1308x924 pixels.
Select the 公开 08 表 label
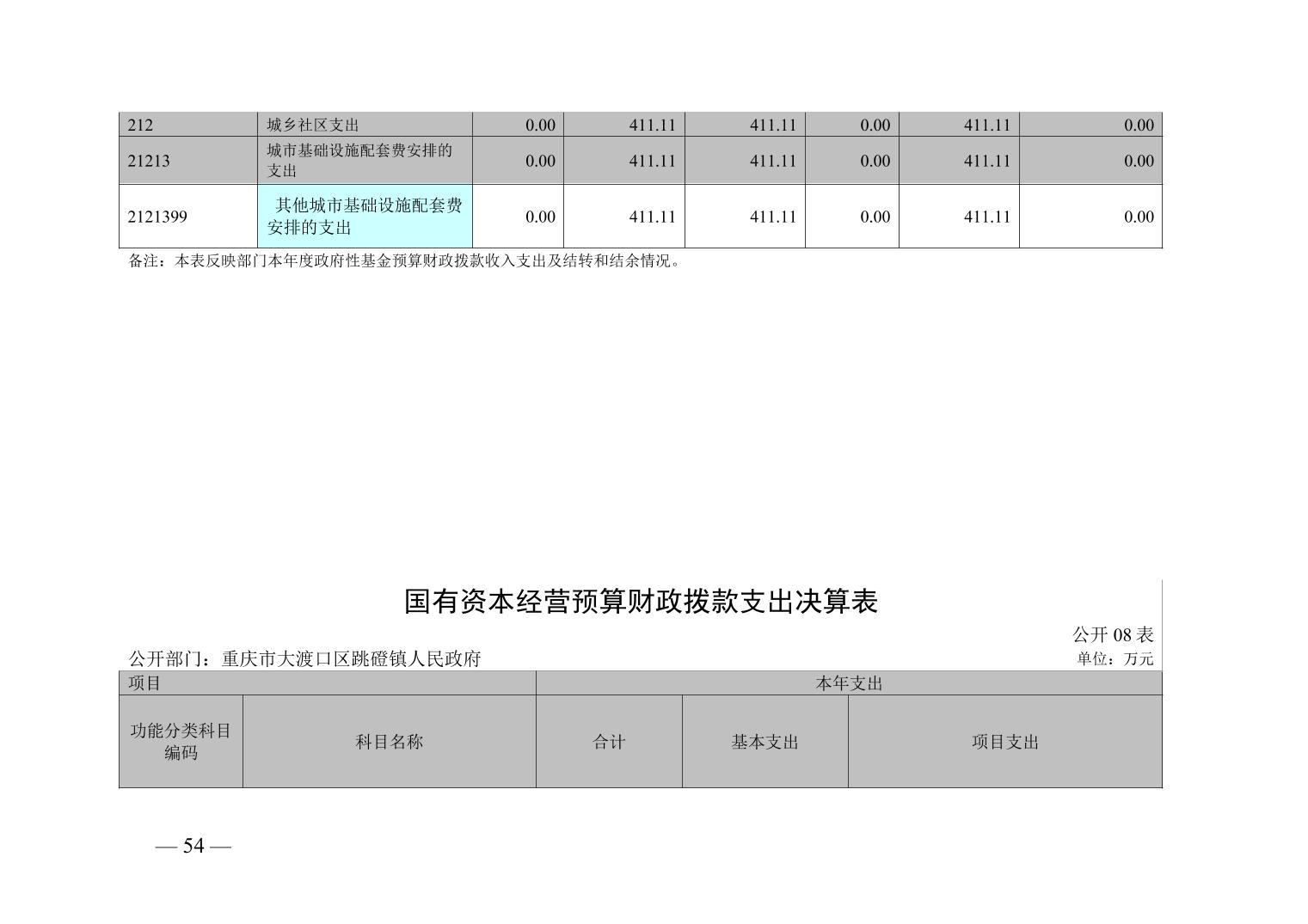tap(1112, 635)
